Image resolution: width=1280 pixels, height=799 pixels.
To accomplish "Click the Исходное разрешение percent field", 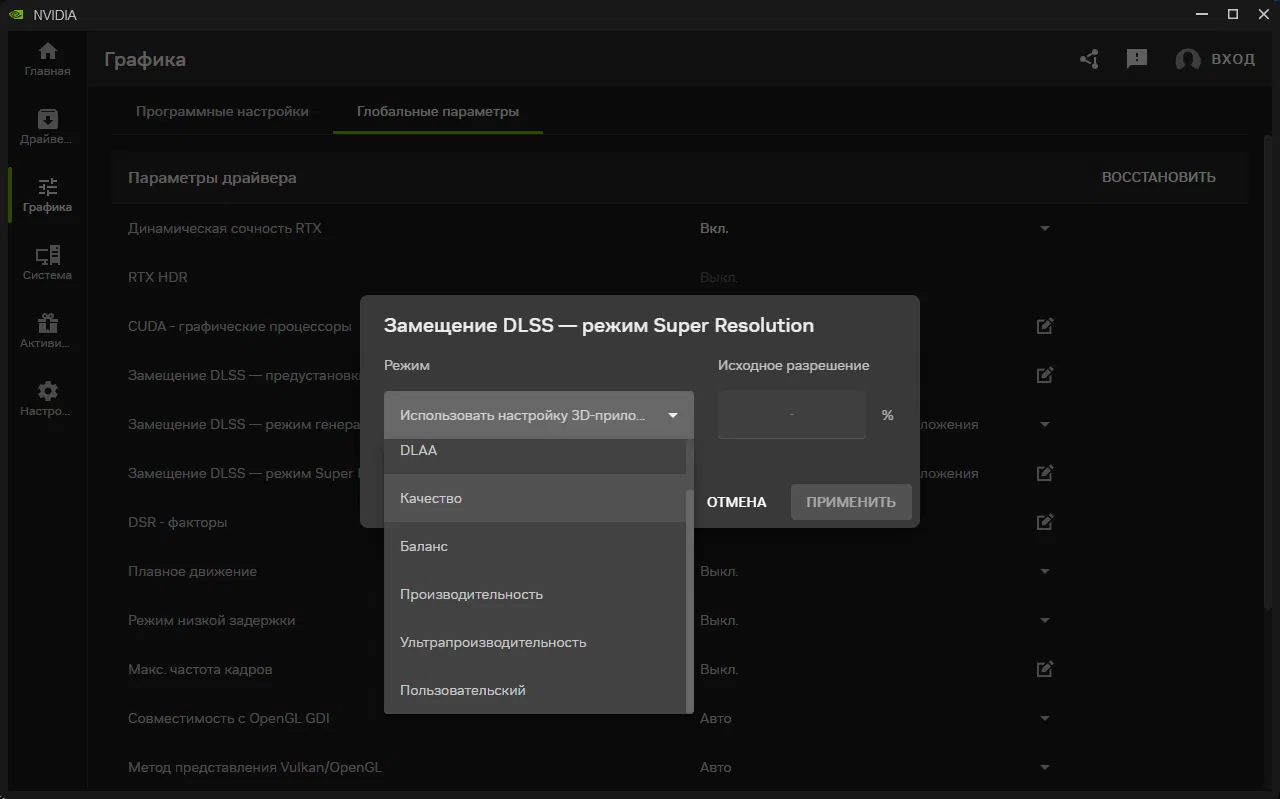I will (x=791, y=415).
